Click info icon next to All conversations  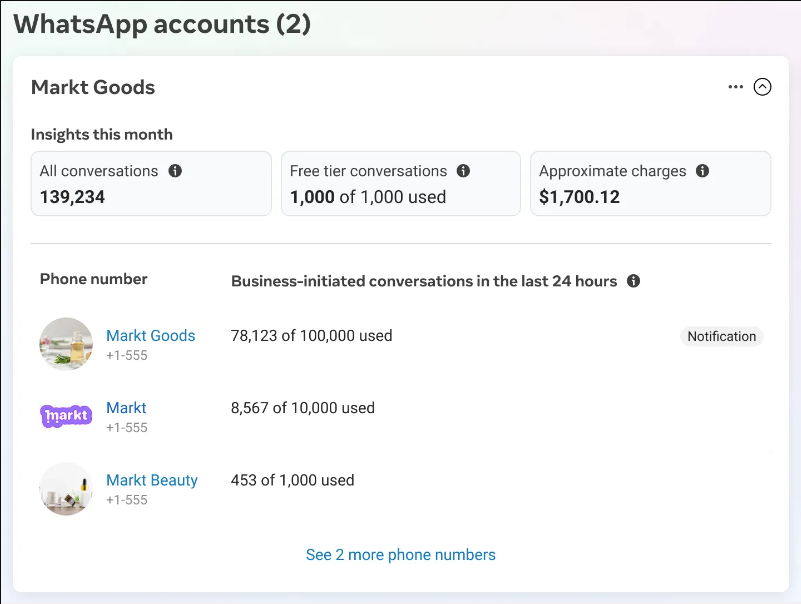[175, 171]
